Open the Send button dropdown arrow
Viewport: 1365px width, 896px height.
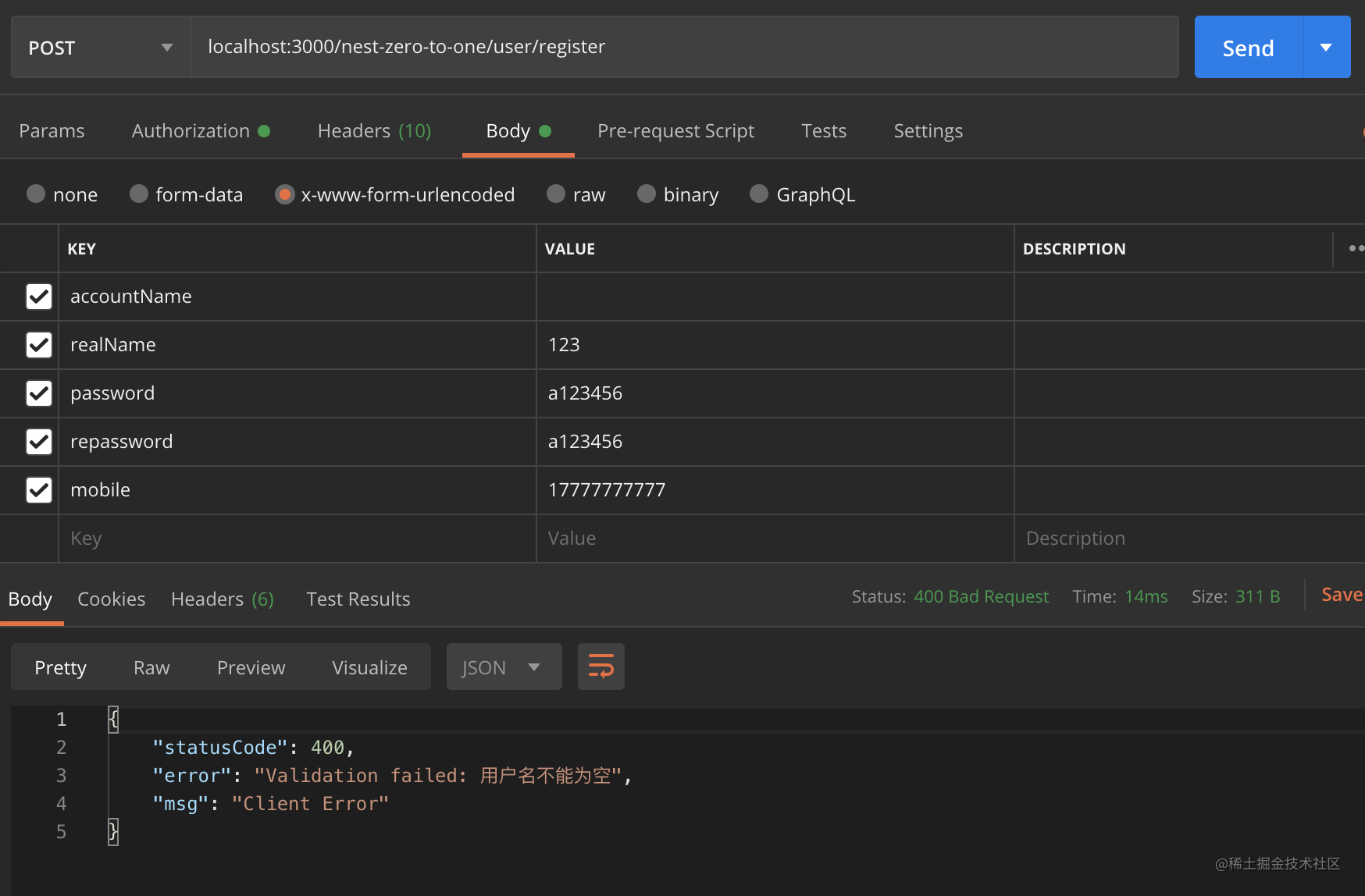1326,47
